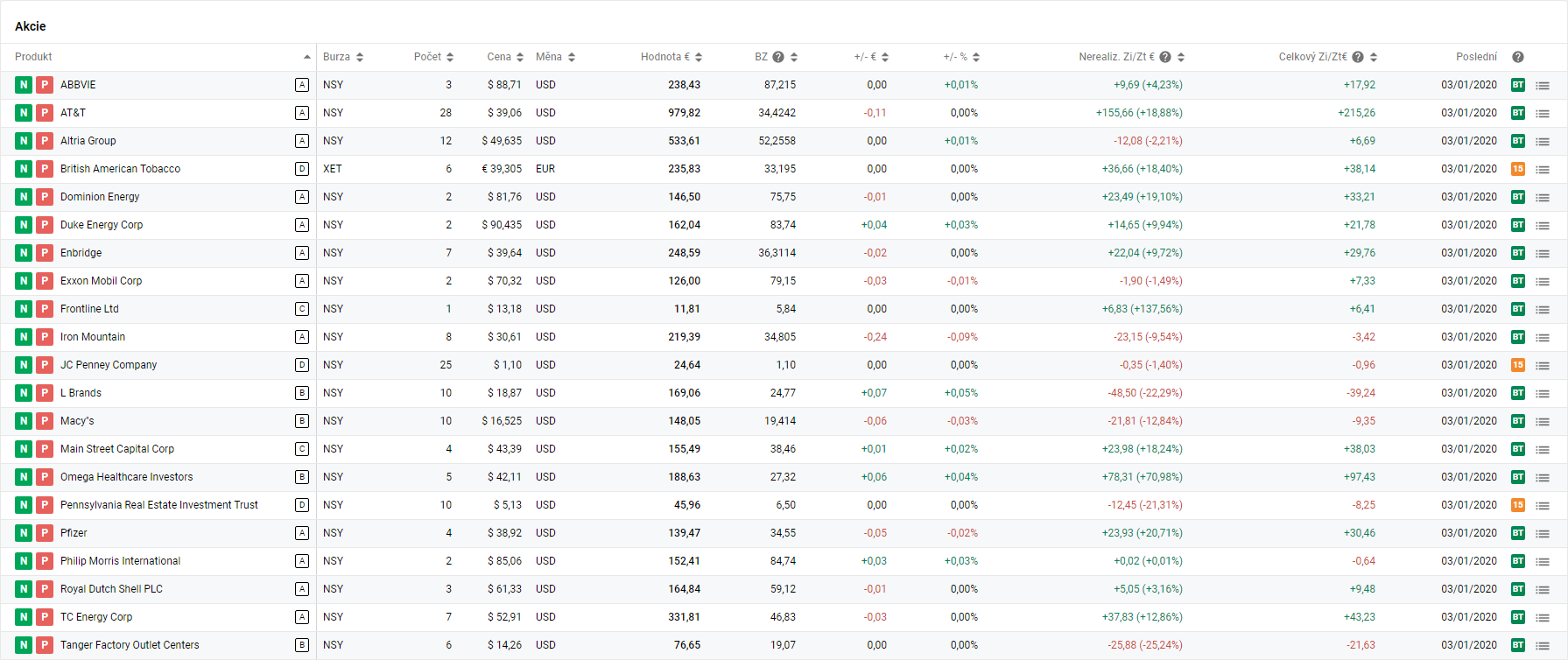Open the row menu icon for Pfizer
The height and width of the screenshot is (660, 1568).
(x=1543, y=534)
